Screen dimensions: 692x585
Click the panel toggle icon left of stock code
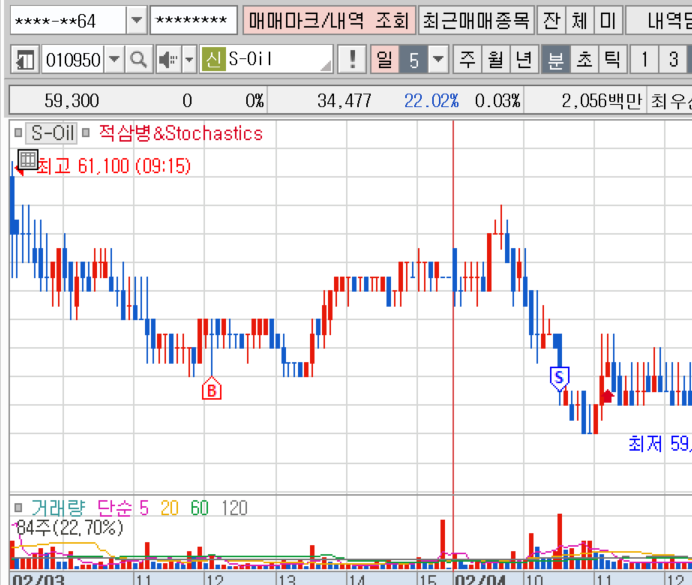point(26,60)
